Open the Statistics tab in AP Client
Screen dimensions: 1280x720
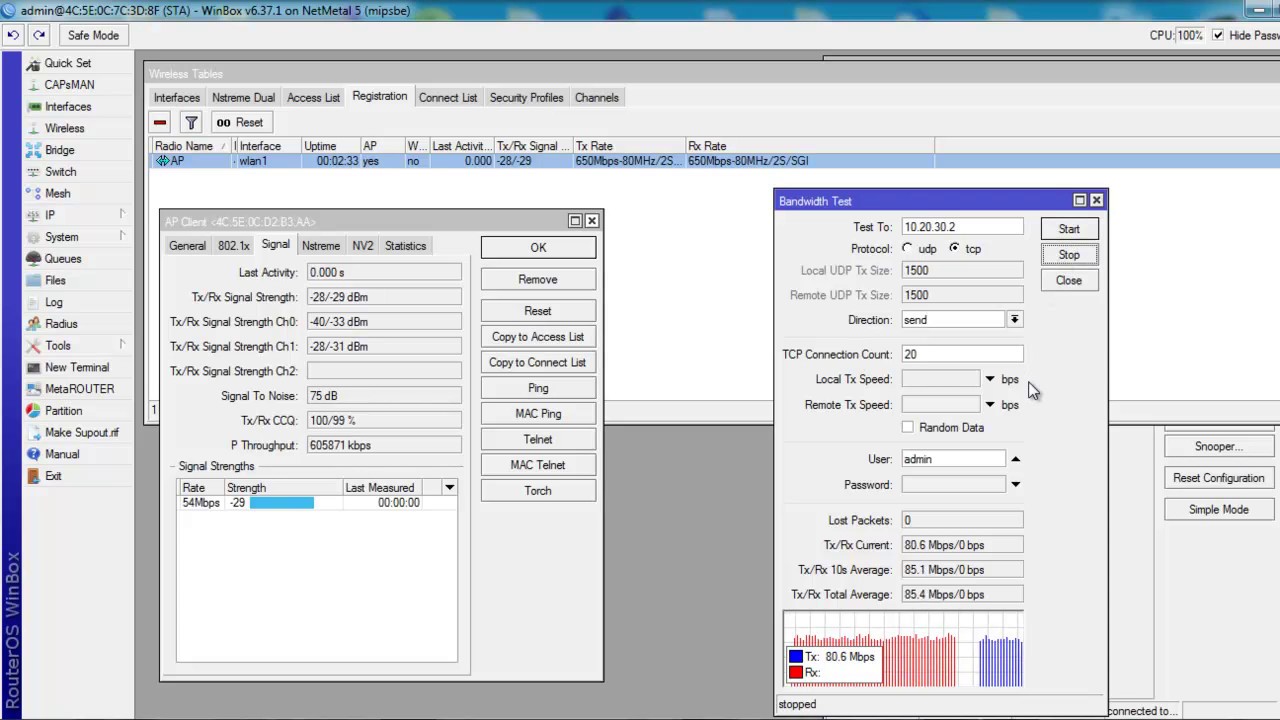[405, 246]
